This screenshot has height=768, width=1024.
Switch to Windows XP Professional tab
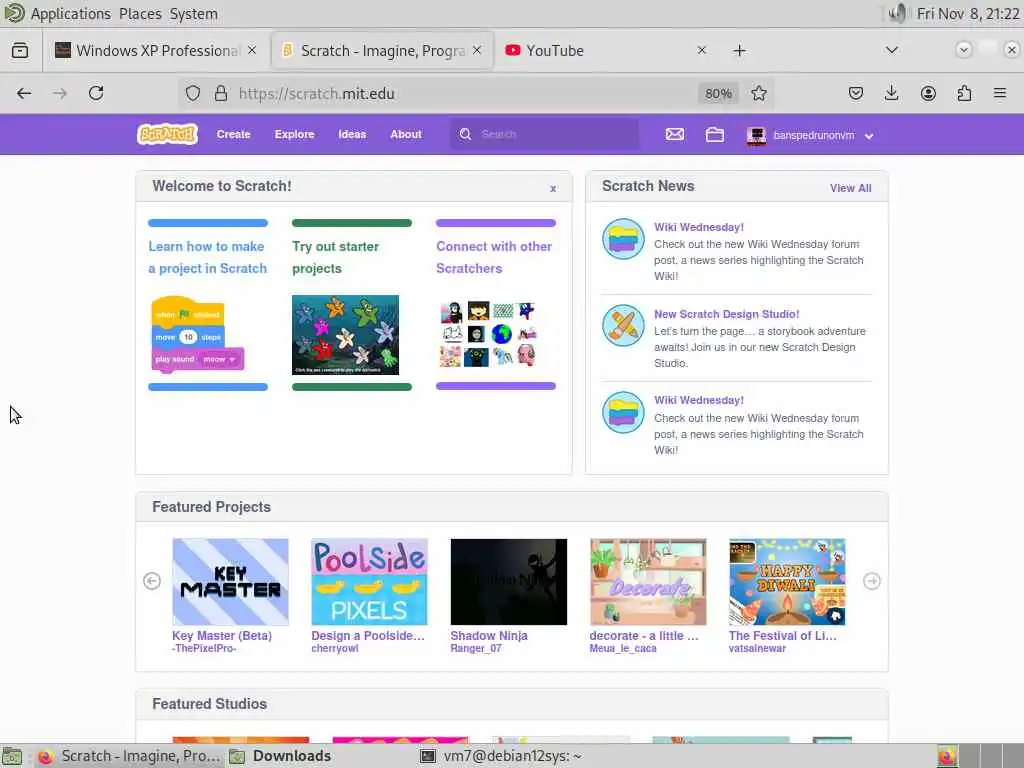coord(157,50)
